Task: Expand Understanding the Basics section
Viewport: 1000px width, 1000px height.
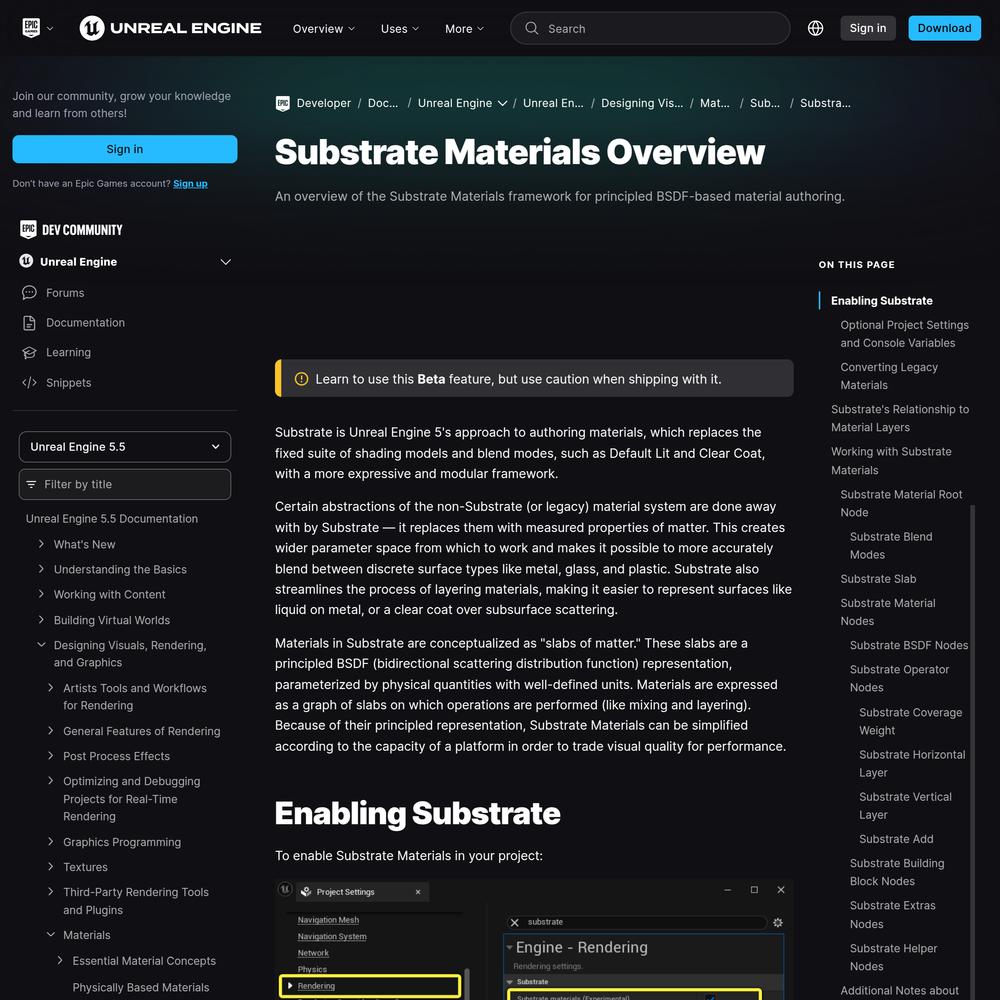Action: pyautogui.click(x=41, y=569)
